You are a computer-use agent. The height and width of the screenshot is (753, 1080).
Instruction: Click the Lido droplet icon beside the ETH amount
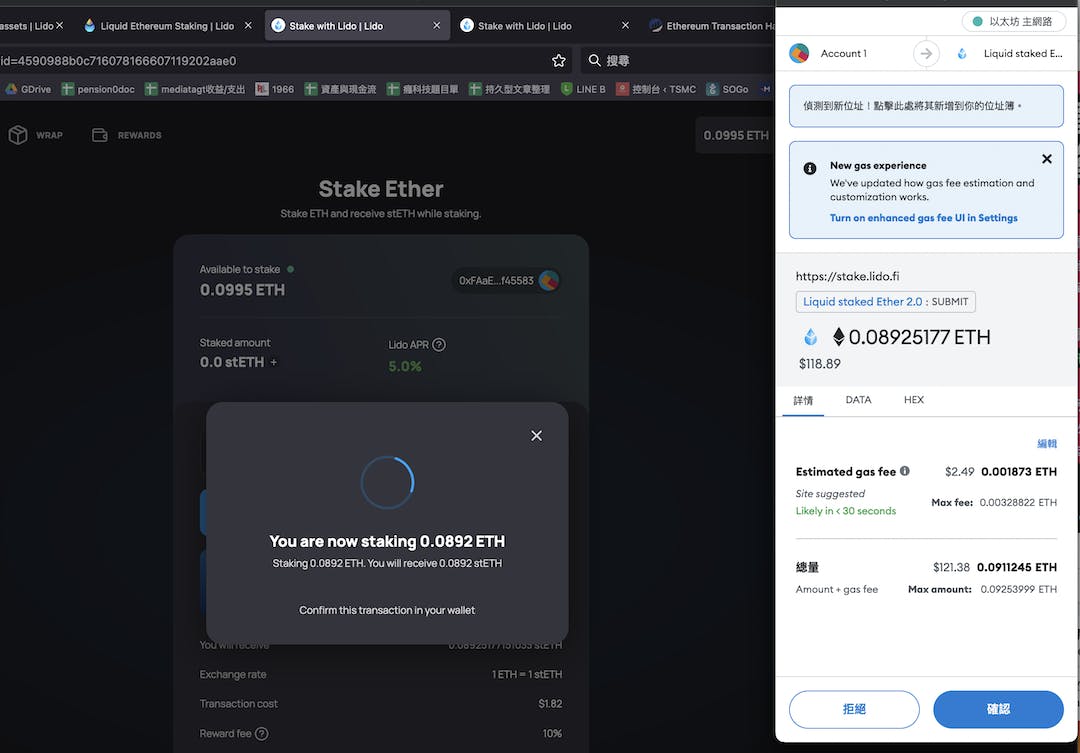(811, 337)
